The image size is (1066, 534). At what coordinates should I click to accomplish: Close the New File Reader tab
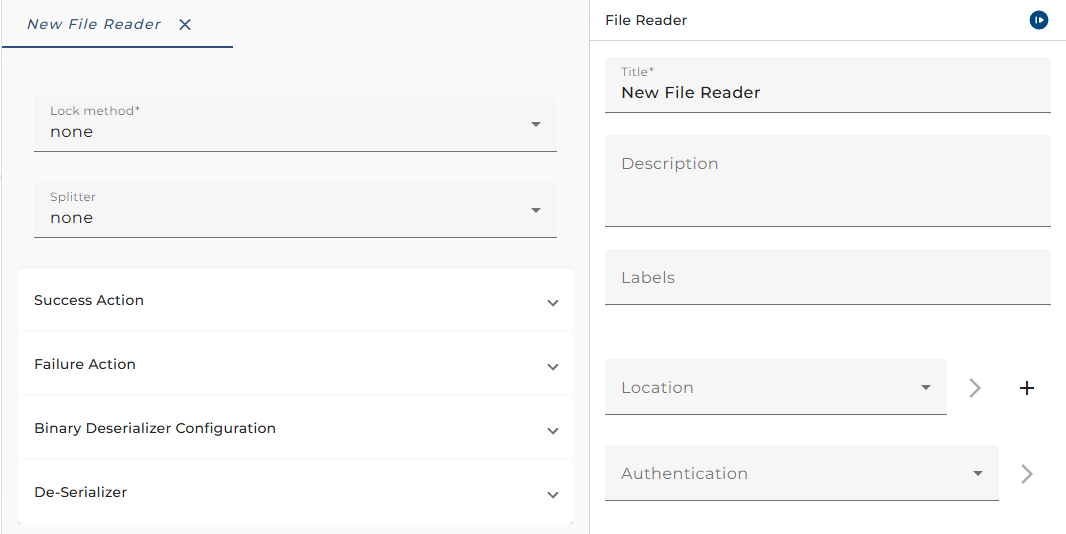point(185,25)
